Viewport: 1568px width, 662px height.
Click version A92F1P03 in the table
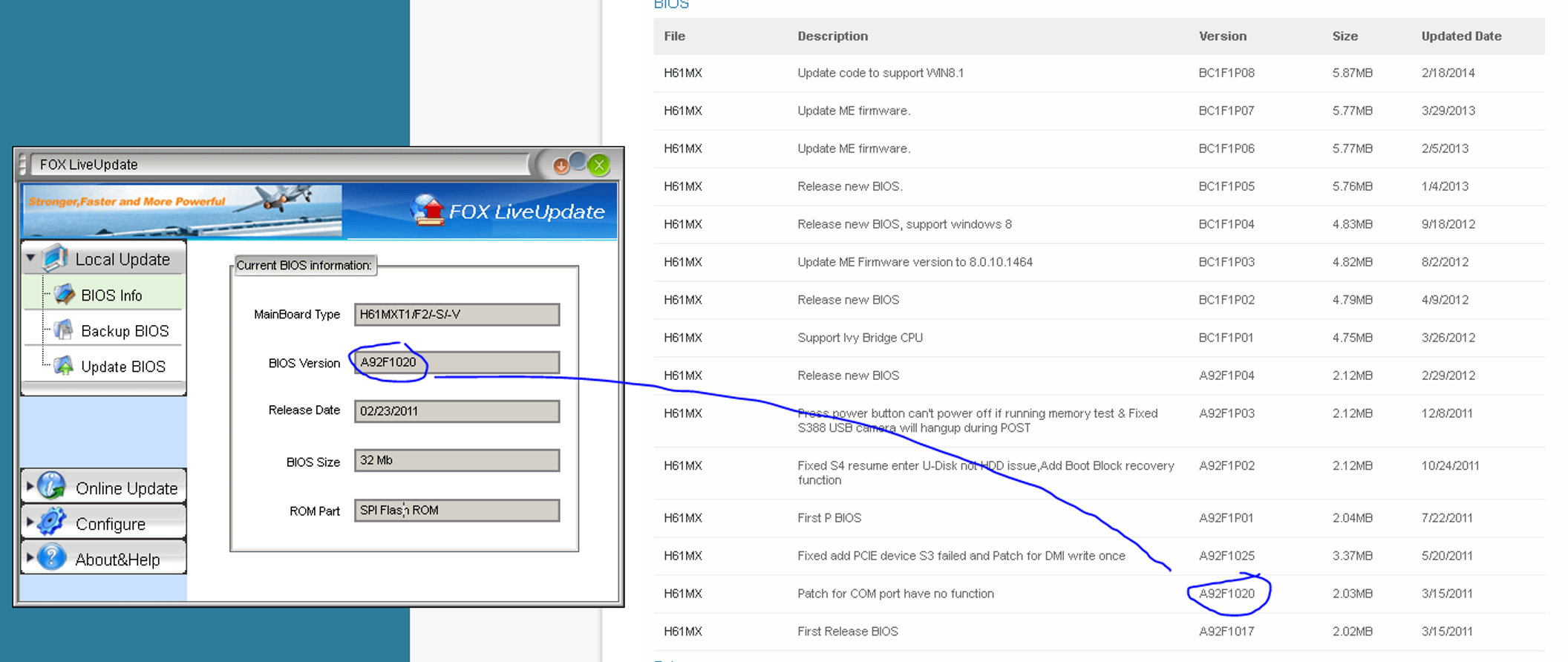1226,413
